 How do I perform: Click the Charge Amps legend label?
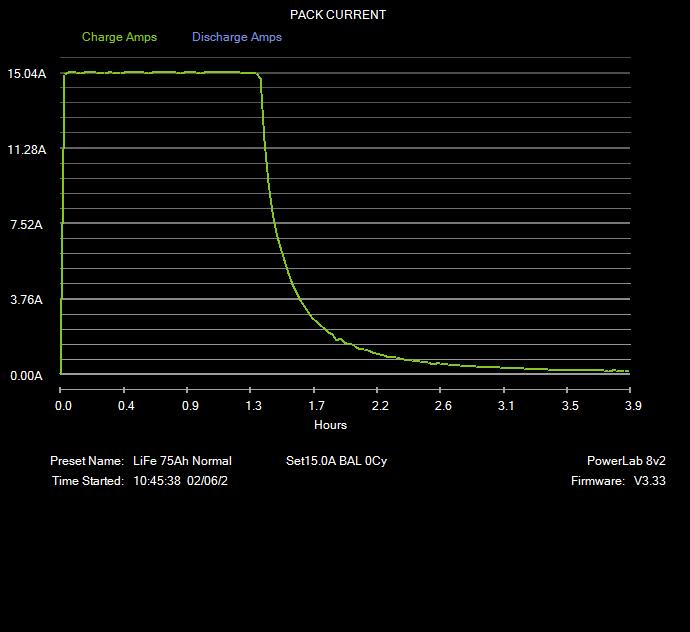pyautogui.click(x=119, y=37)
